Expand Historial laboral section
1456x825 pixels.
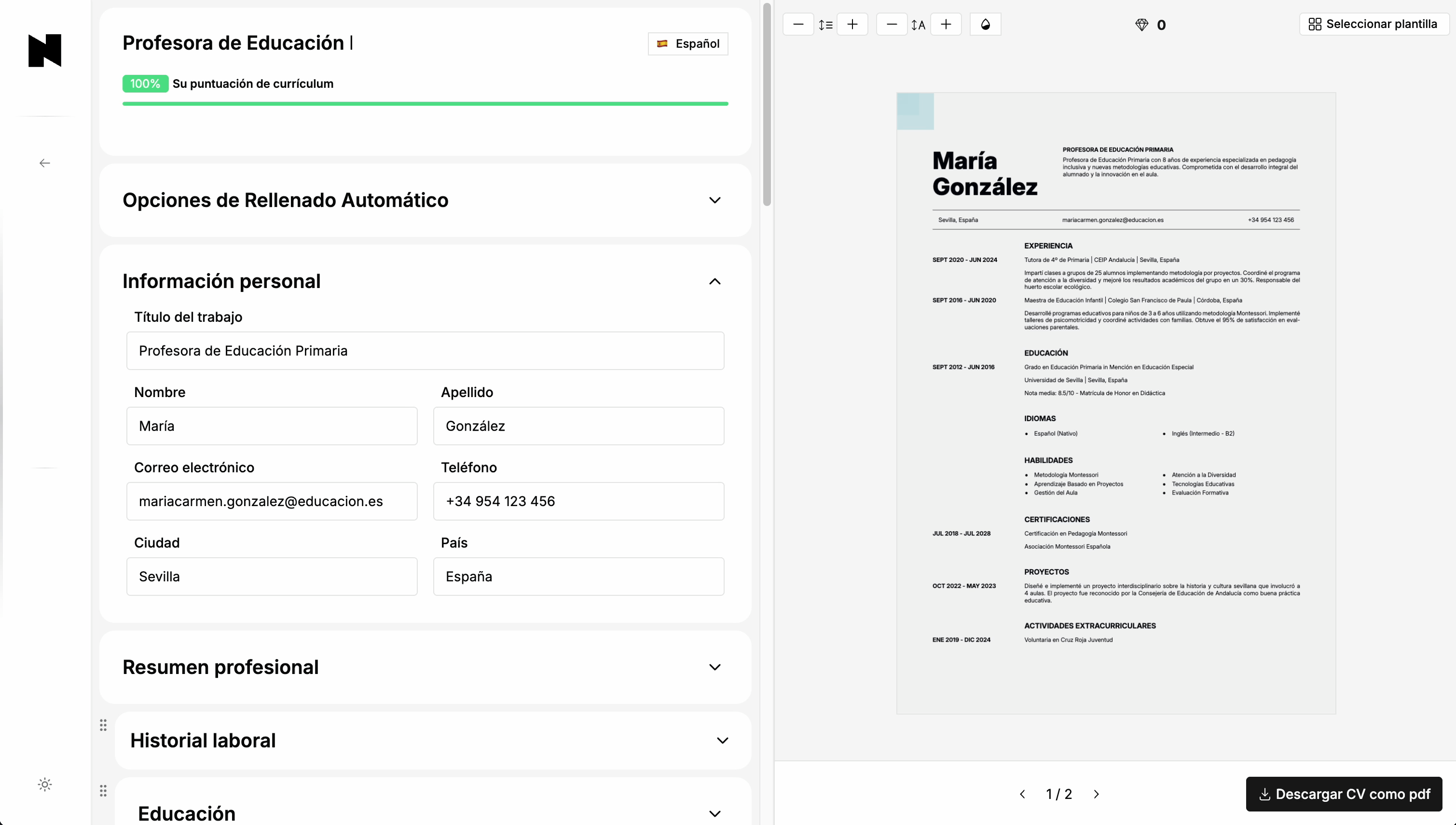[722, 740]
